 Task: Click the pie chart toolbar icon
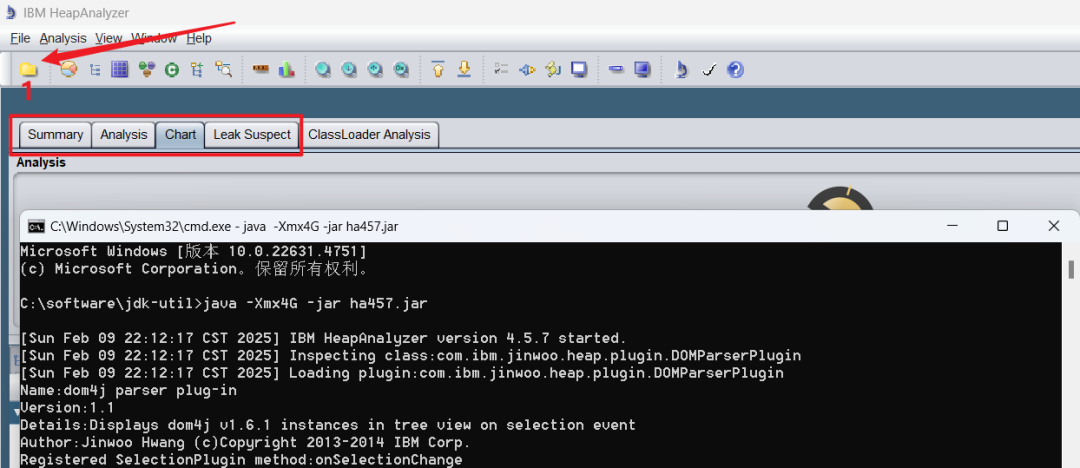[x=68, y=69]
